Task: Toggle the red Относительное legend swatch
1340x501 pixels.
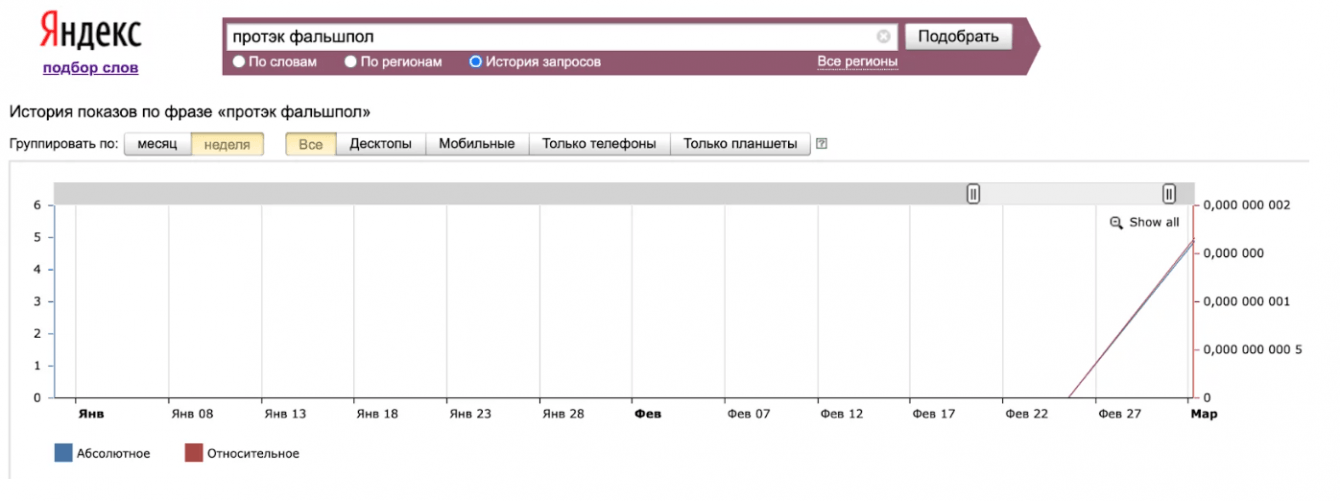Action: 194,454
